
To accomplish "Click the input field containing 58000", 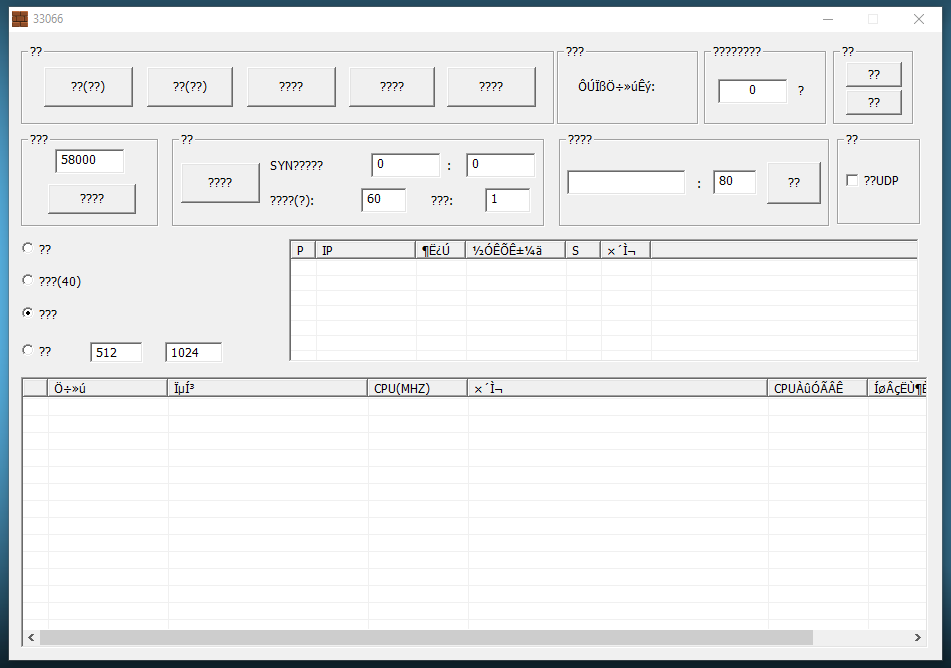I will click(x=90, y=161).
